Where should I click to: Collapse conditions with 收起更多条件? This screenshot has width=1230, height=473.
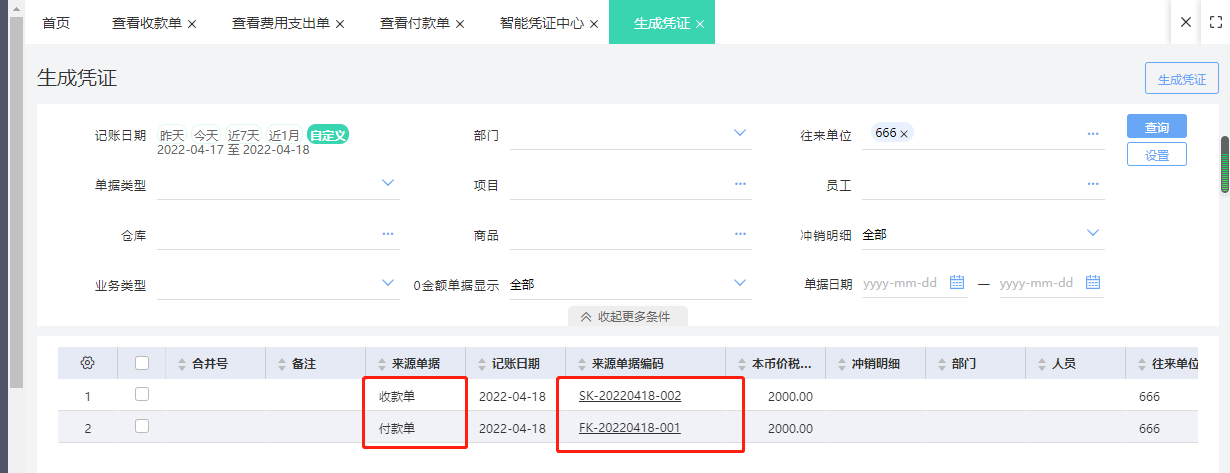pyautogui.click(x=627, y=316)
